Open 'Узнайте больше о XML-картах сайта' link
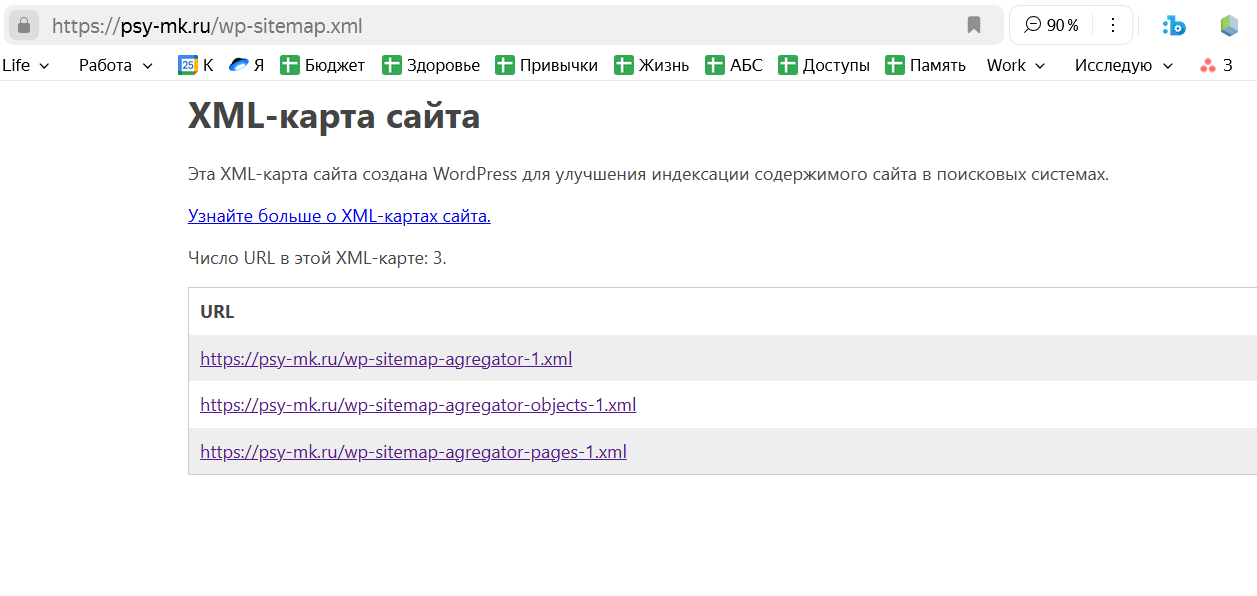The width and height of the screenshot is (1257, 596). point(339,216)
